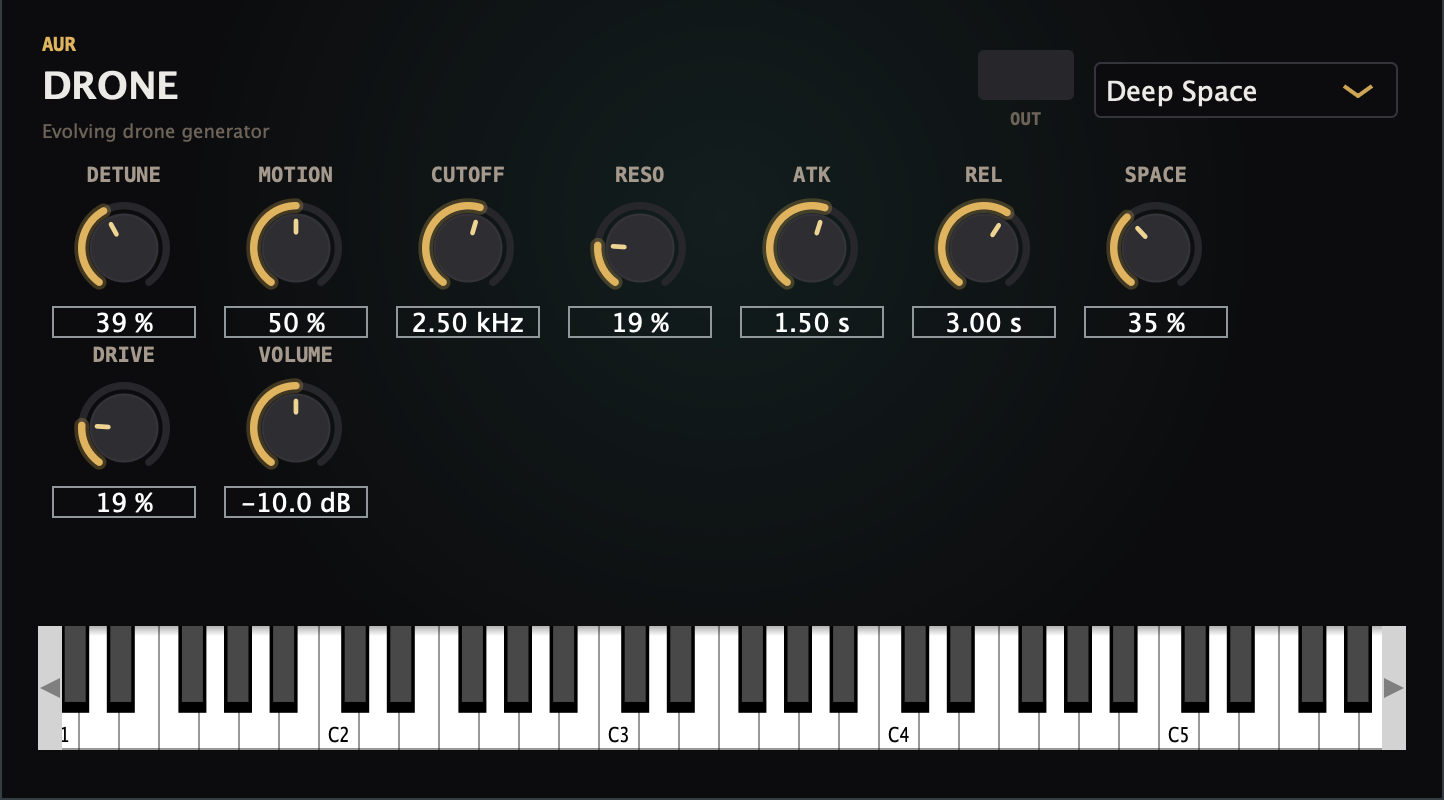Click the MOTION knob
The height and width of the screenshot is (800, 1444).
tap(295, 247)
